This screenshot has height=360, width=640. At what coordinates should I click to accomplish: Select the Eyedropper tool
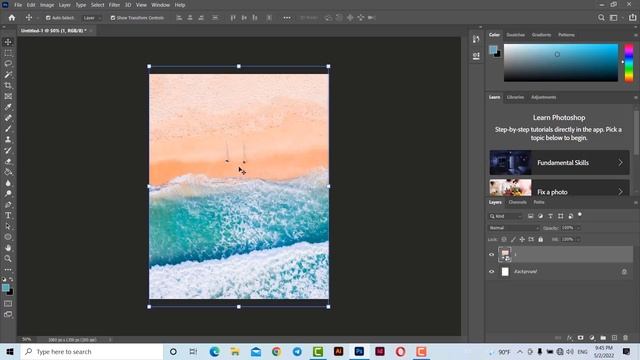[x=8, y=107]
